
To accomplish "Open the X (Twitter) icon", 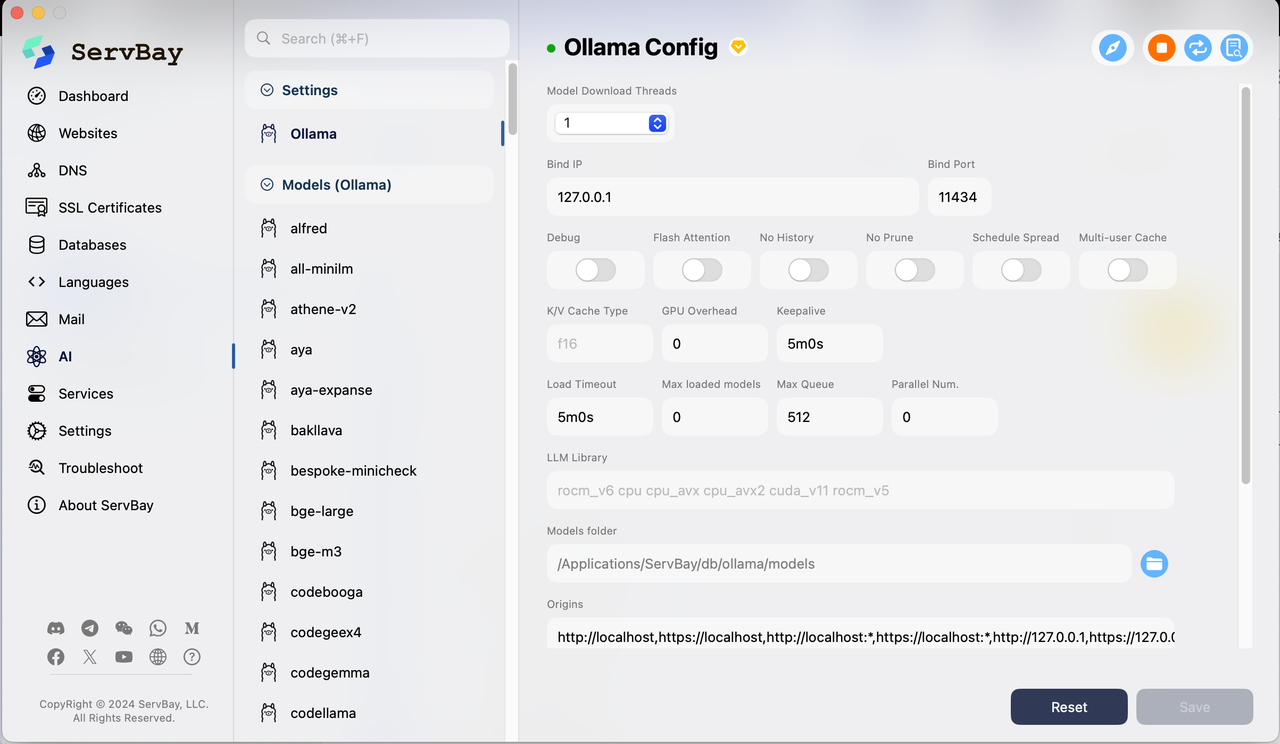I will point(90,657).
